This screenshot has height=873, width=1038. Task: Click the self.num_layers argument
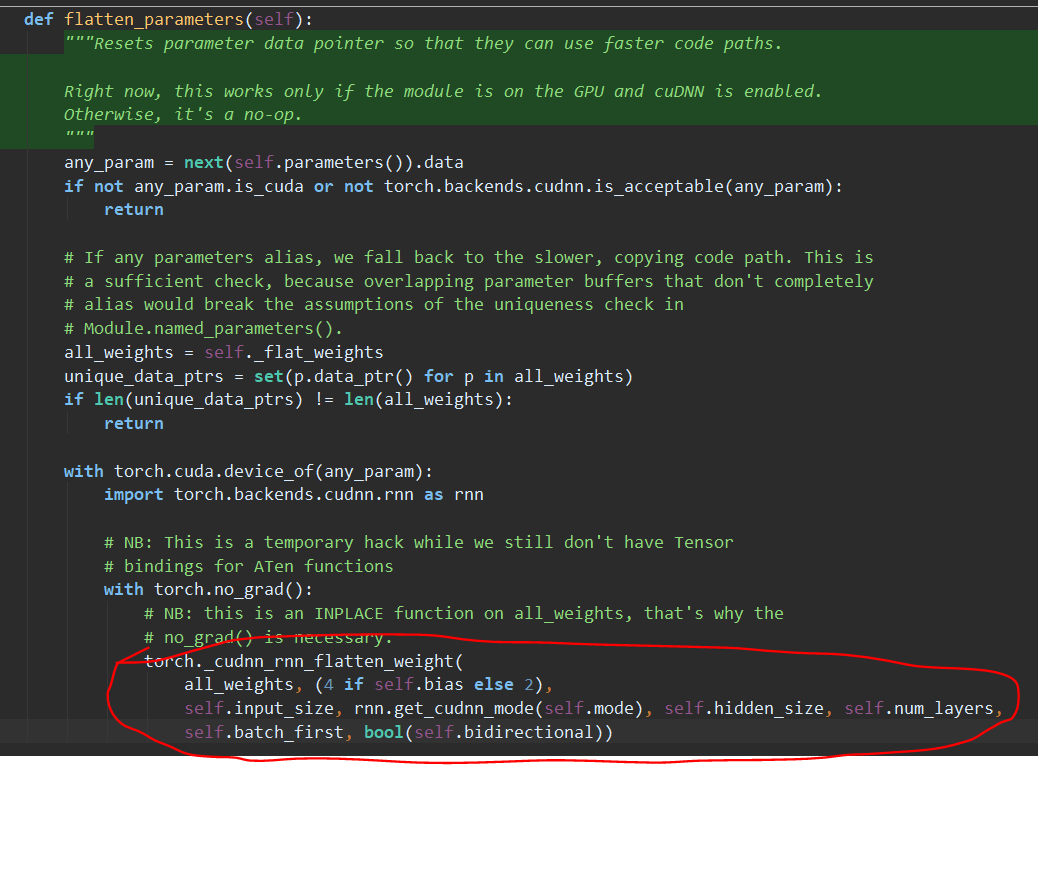[918, 709]
